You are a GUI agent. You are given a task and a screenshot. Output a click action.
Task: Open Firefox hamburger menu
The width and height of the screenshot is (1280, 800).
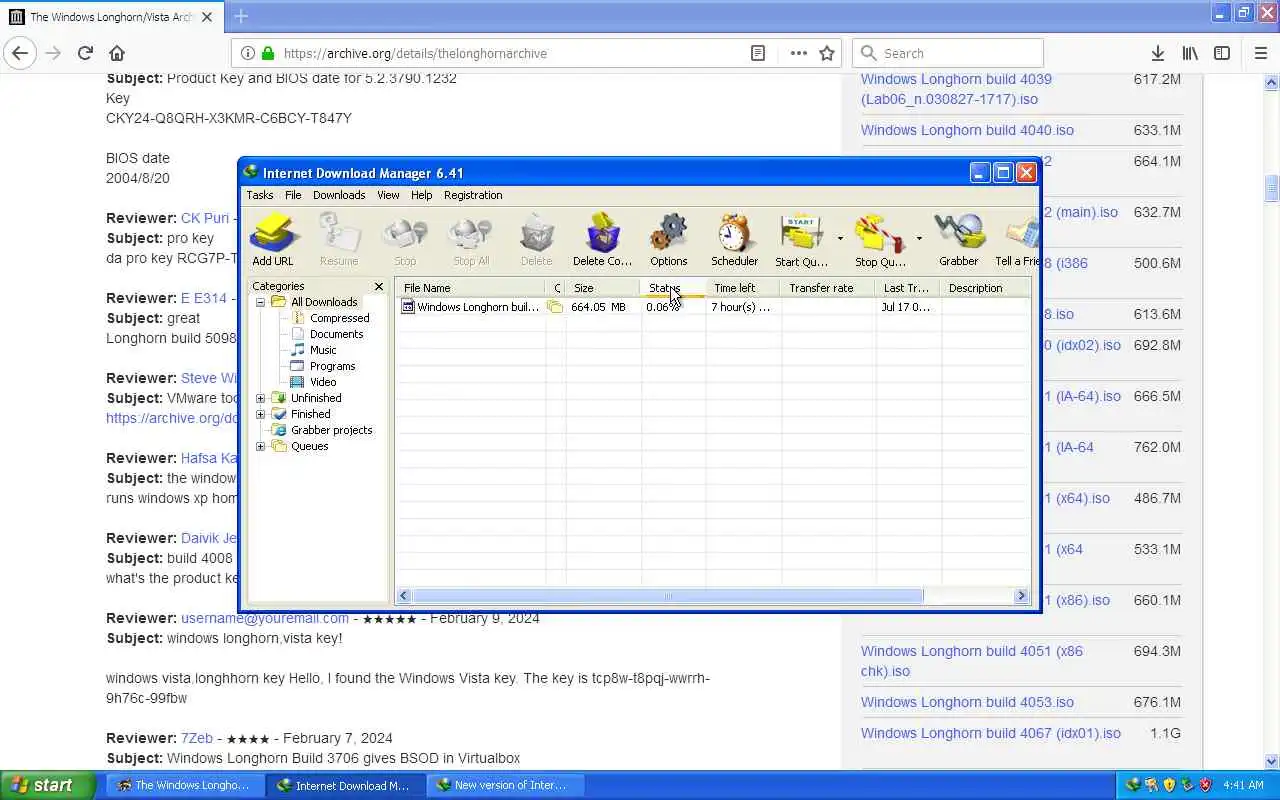point(1260,53)
